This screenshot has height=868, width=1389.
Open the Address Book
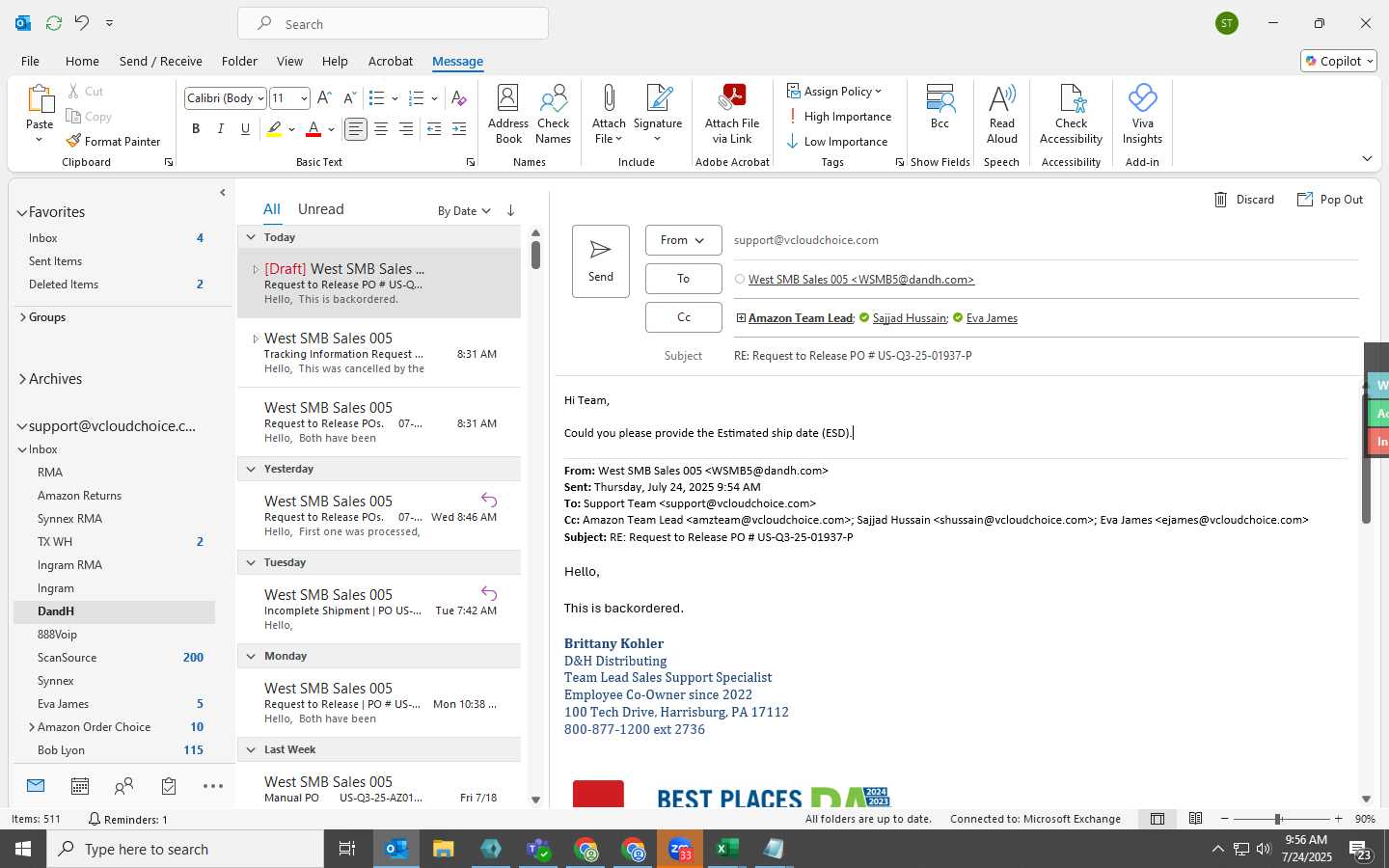pos(508,114)
